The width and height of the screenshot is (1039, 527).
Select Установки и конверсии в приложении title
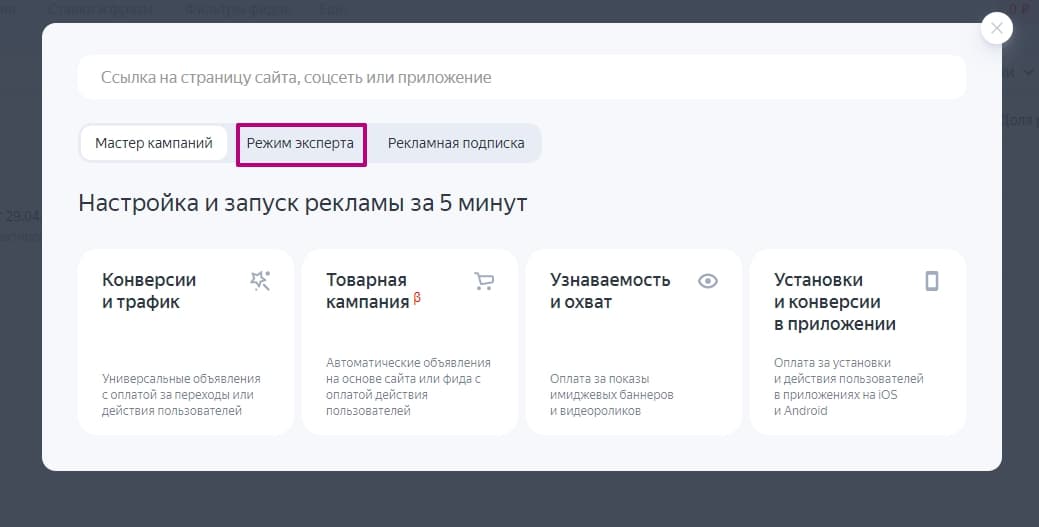[x=835, y=302]
